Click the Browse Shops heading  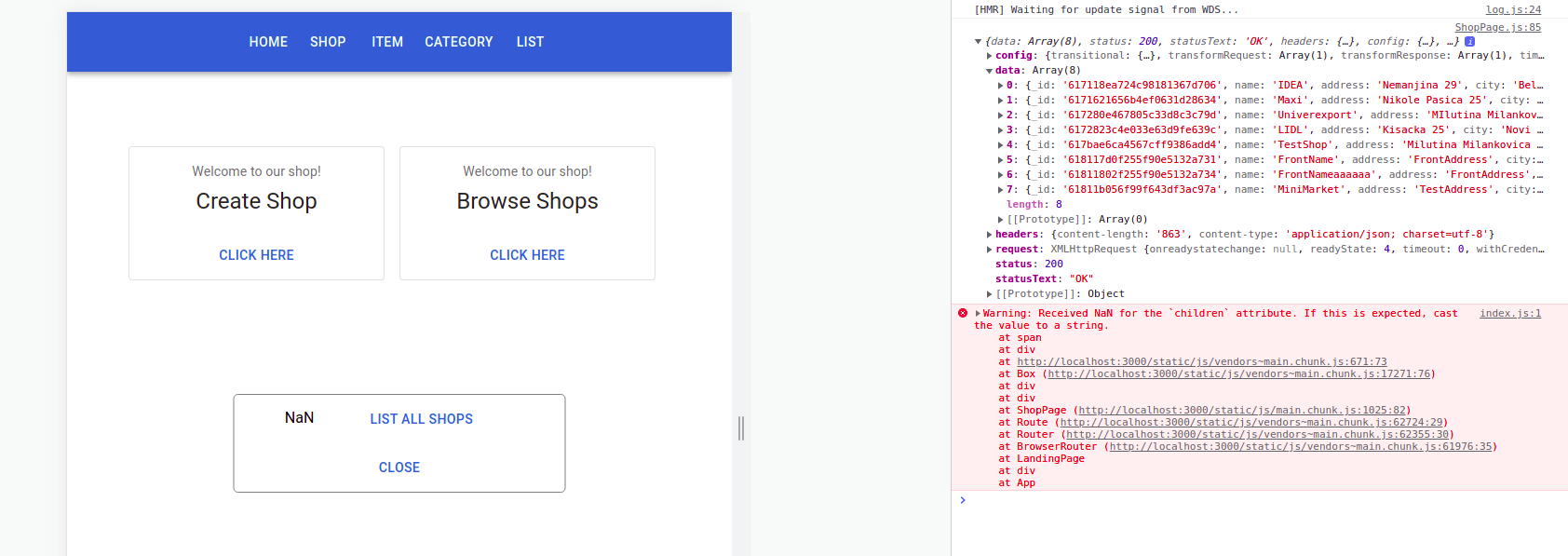527,201
